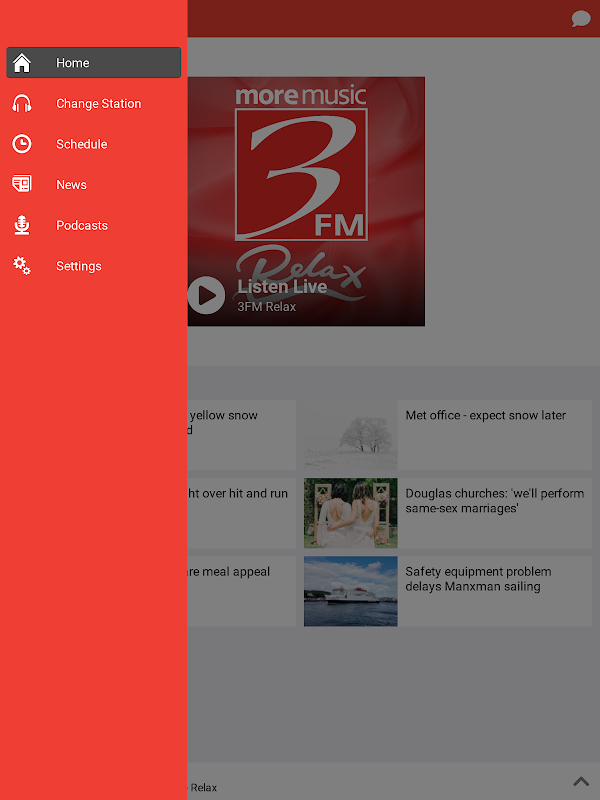Open Change Station menu item

[x=93, y=104]
